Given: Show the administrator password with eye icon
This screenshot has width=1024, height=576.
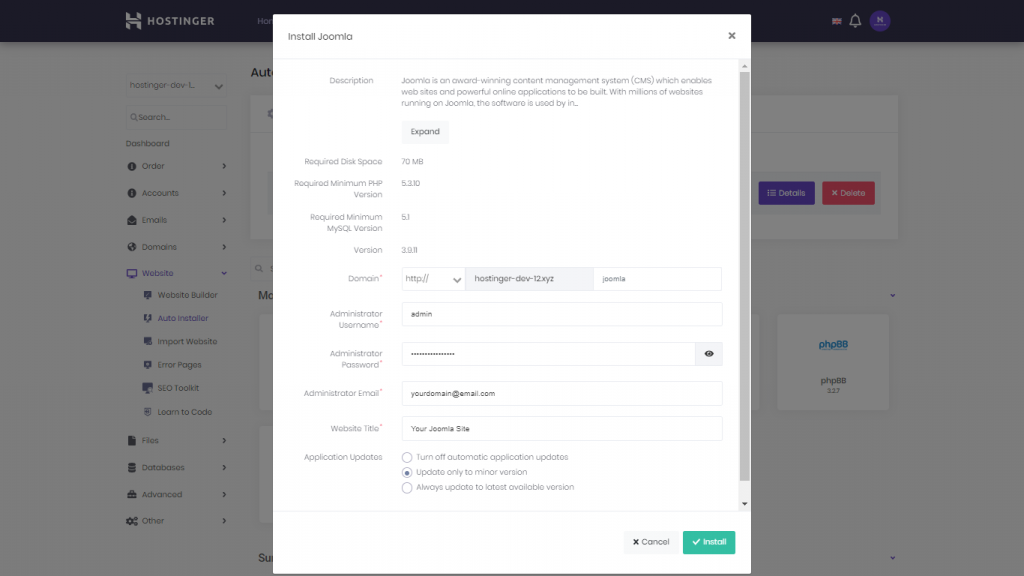Looking at the screenshot, I should [x=708, y=354].
